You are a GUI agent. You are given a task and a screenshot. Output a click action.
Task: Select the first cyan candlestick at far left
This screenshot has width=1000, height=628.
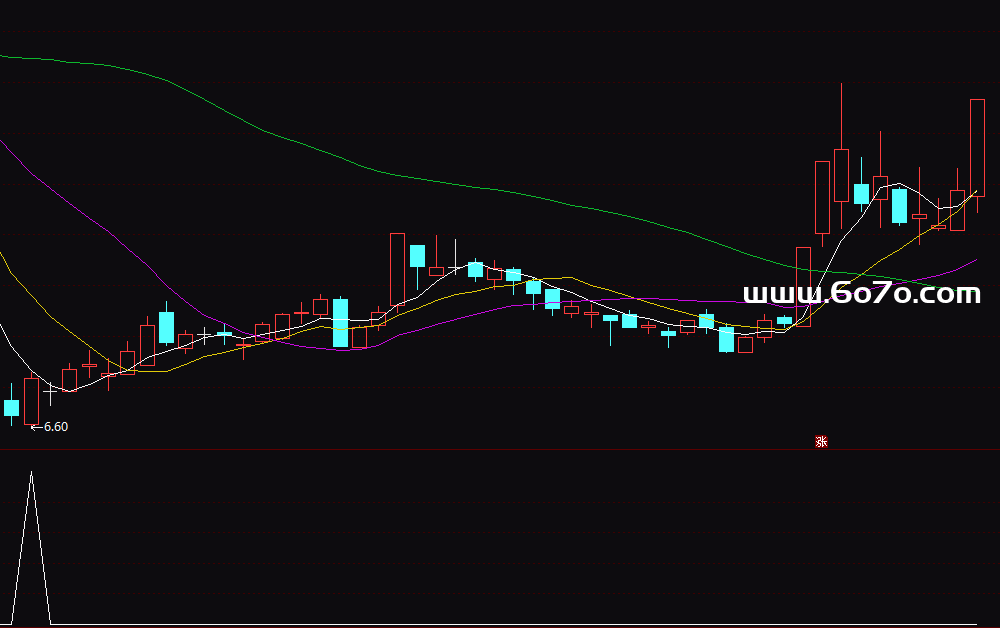click(12, 407)
